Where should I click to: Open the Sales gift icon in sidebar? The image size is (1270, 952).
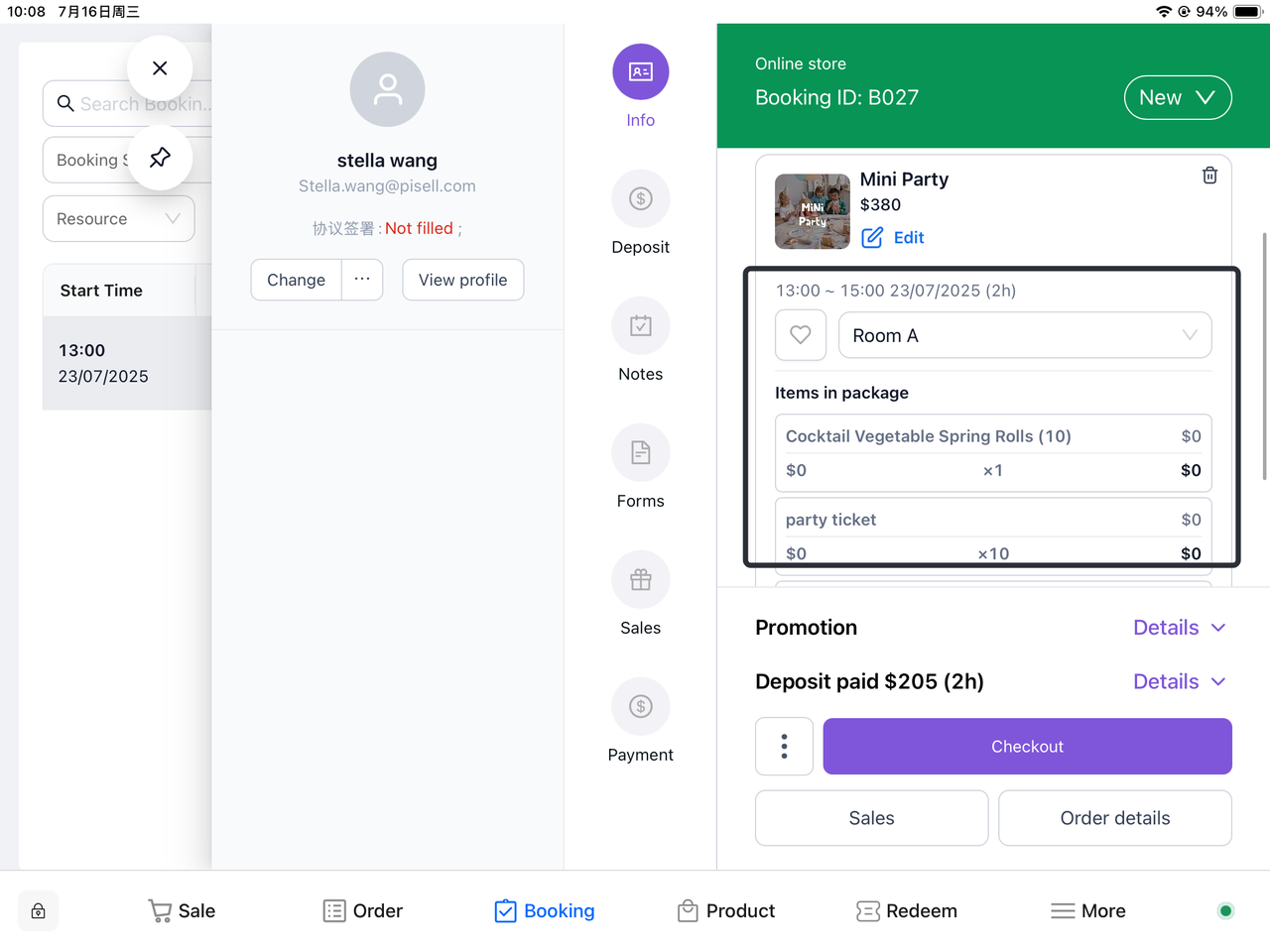pyautogui.click(x=640, y=580)
